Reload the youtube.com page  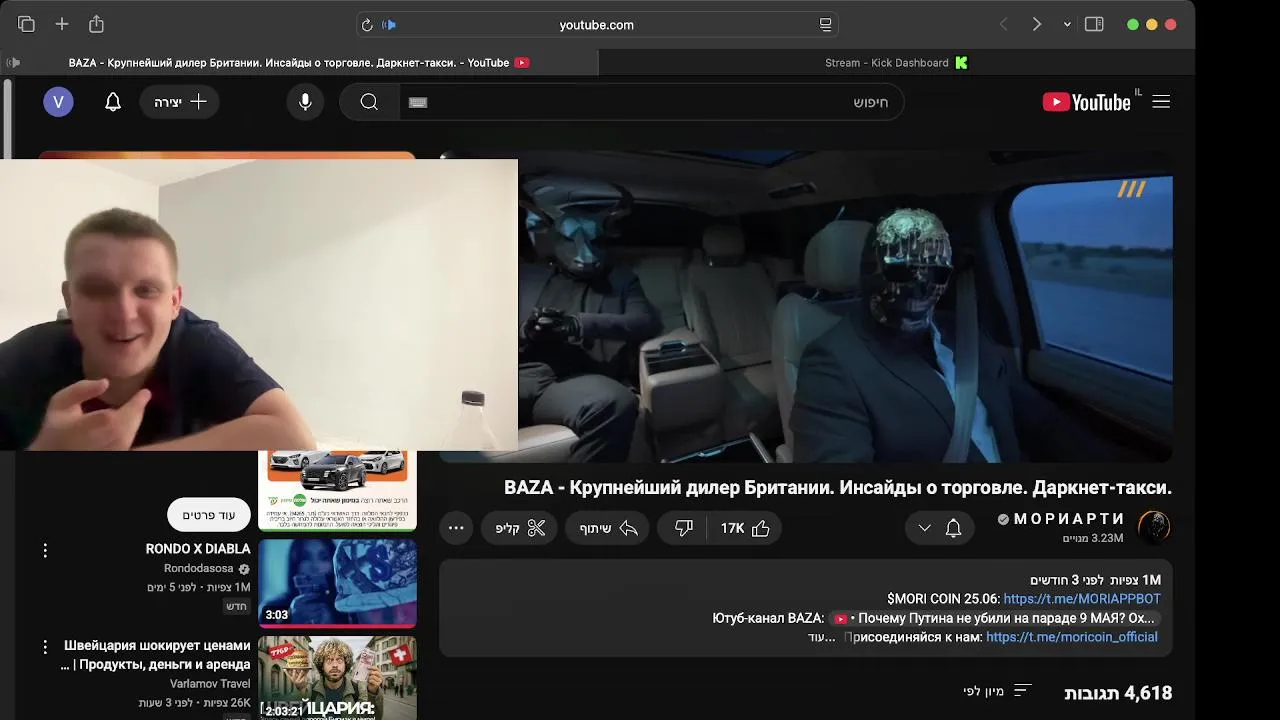pyautogui.click(x=367, y=25)
